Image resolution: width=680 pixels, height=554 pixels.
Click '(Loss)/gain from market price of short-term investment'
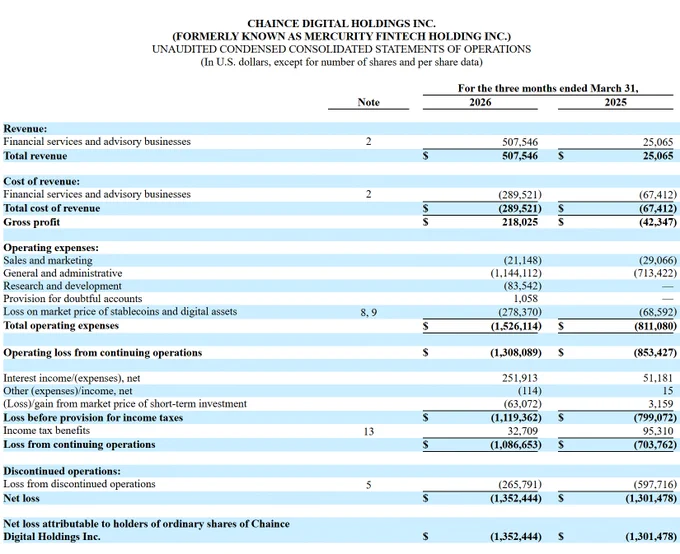coord(125,404)
